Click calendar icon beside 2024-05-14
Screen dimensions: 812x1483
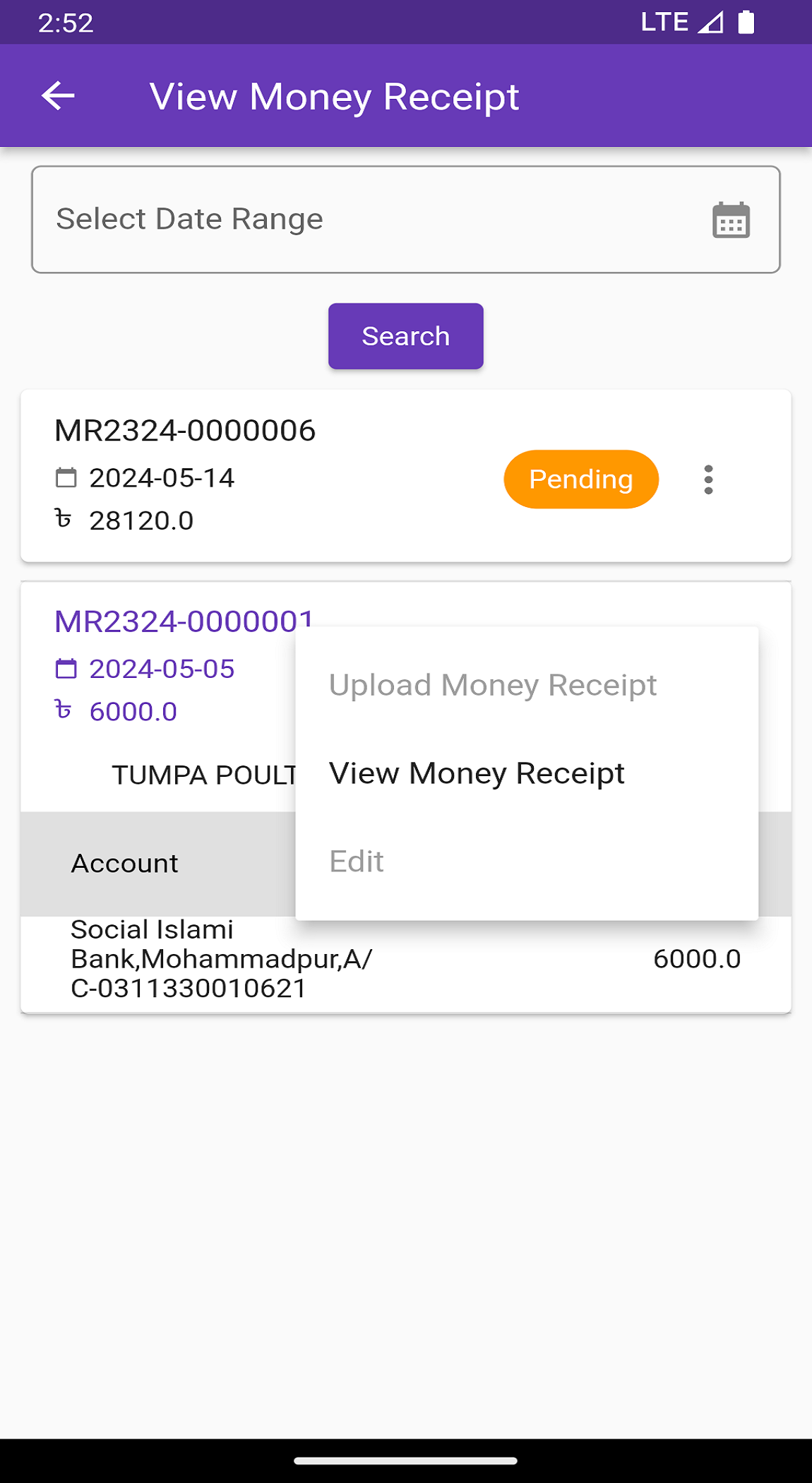66,478
